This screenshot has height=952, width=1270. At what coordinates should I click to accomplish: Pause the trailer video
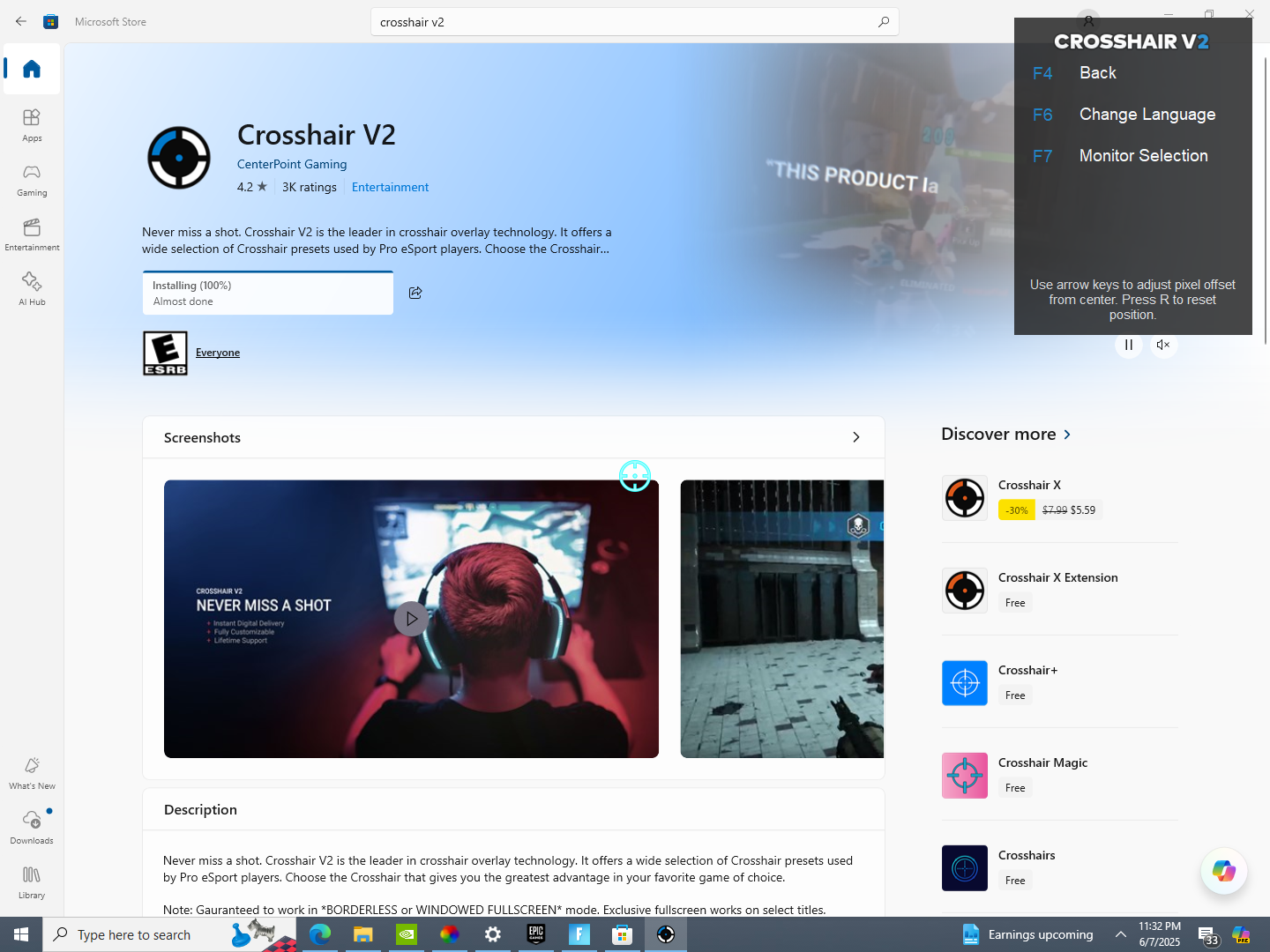[1129, 345]
